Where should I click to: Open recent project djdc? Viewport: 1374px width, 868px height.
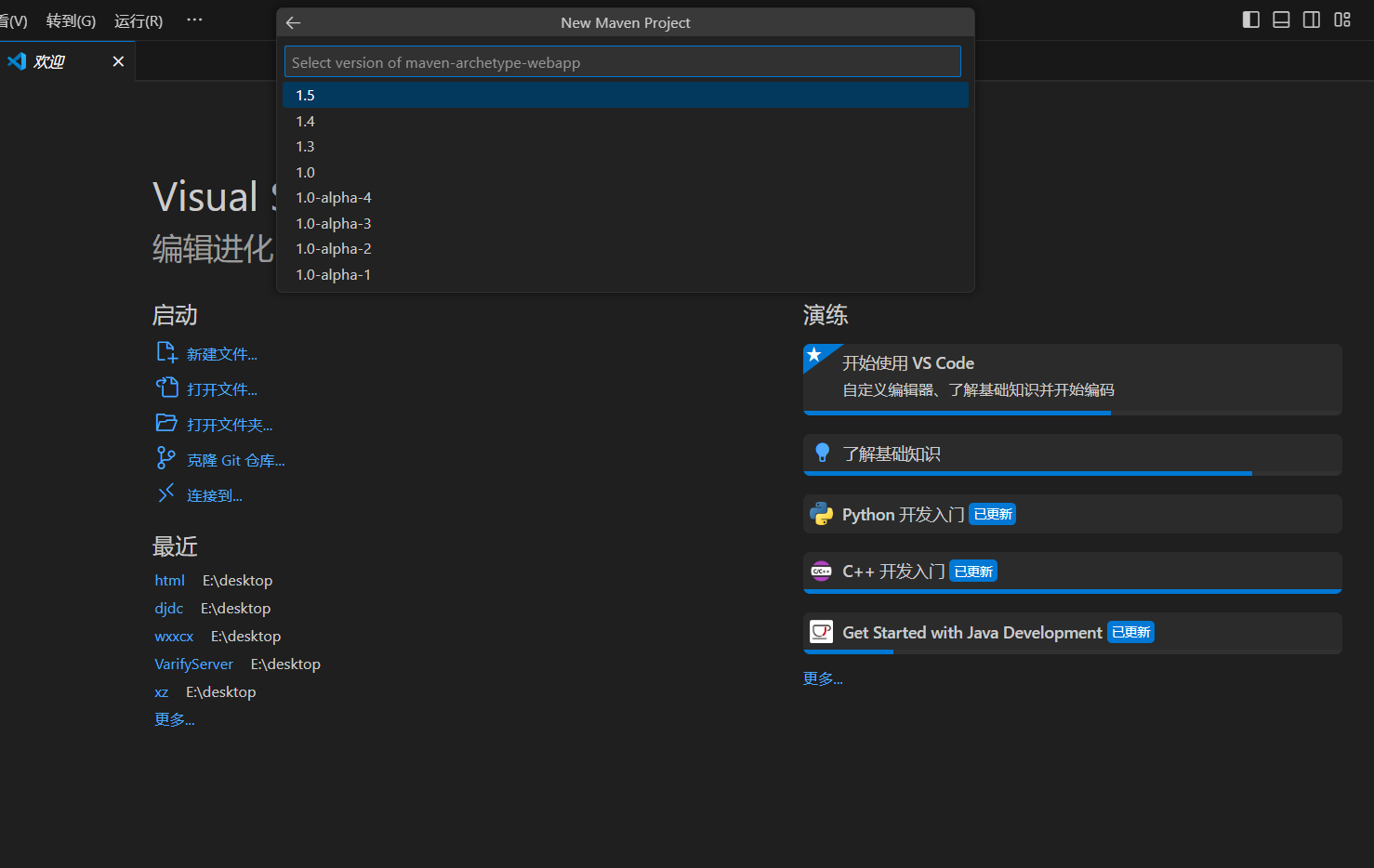pyautogui.click(x=168, y=608)
